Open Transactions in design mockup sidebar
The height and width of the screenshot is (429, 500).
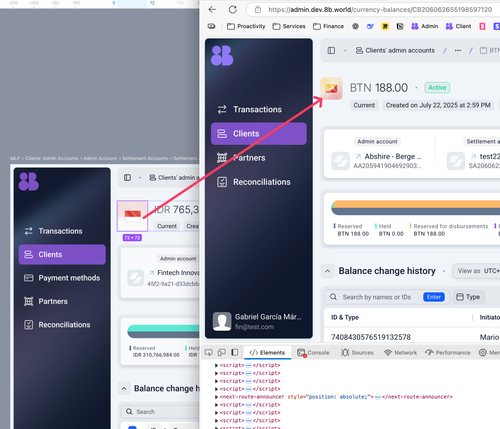pyautogui.click(x=62, y=231)
